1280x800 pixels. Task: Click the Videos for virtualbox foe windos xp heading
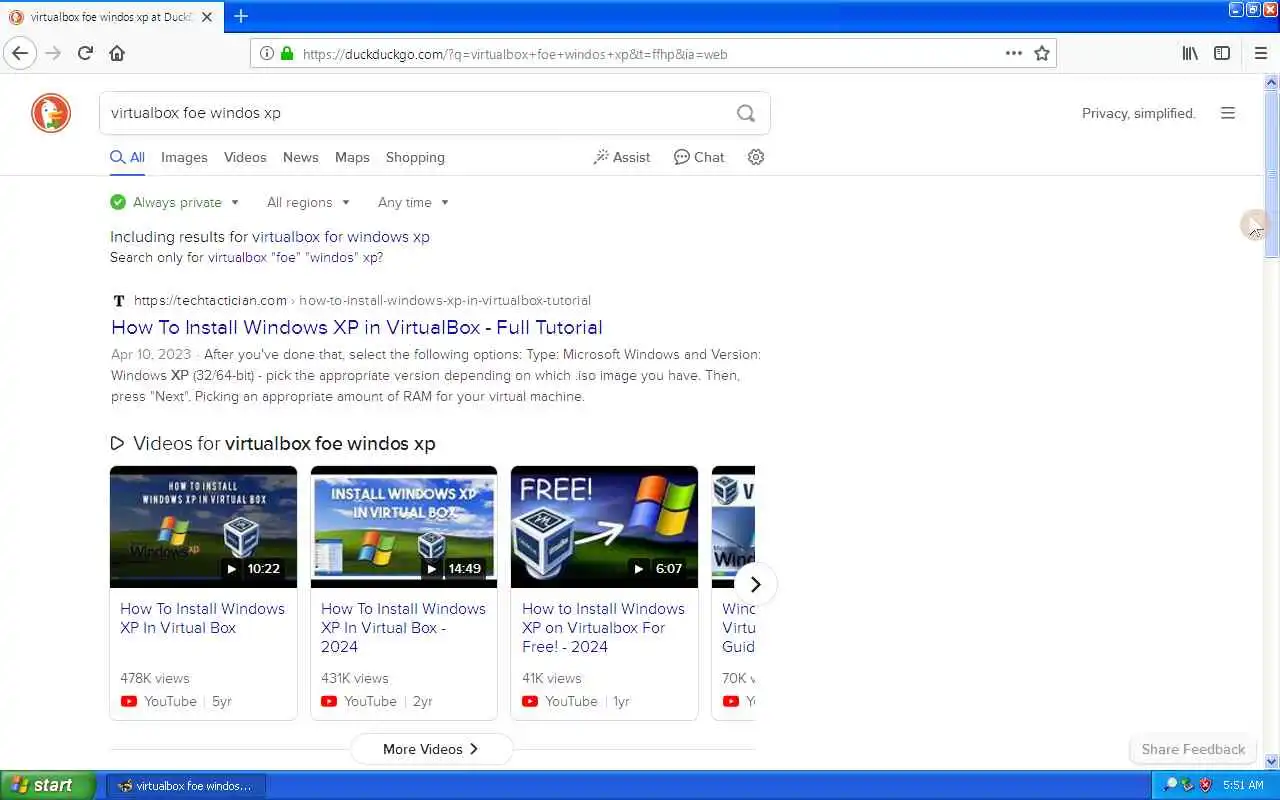click(x=273, y=443)
